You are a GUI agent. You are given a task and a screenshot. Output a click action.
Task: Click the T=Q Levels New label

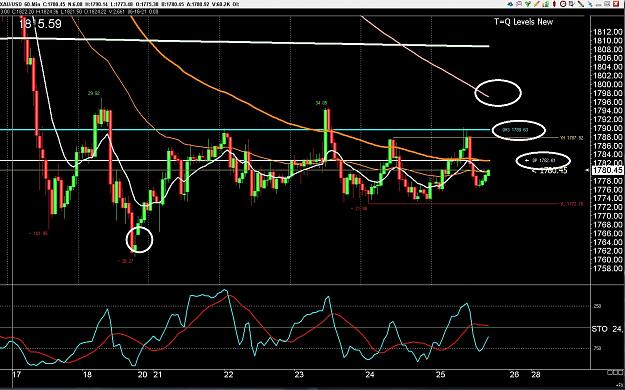523,22
